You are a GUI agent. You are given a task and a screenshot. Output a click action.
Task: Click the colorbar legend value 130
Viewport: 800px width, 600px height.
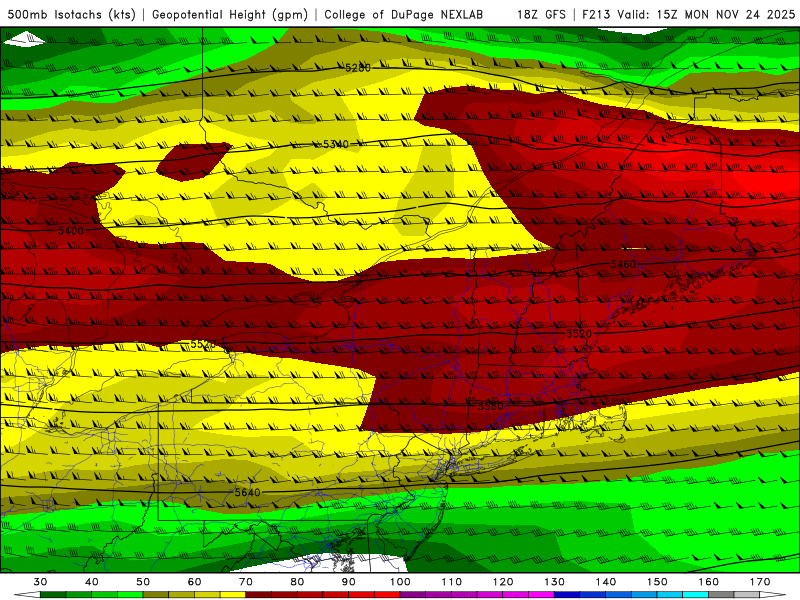tap(555, 582)
